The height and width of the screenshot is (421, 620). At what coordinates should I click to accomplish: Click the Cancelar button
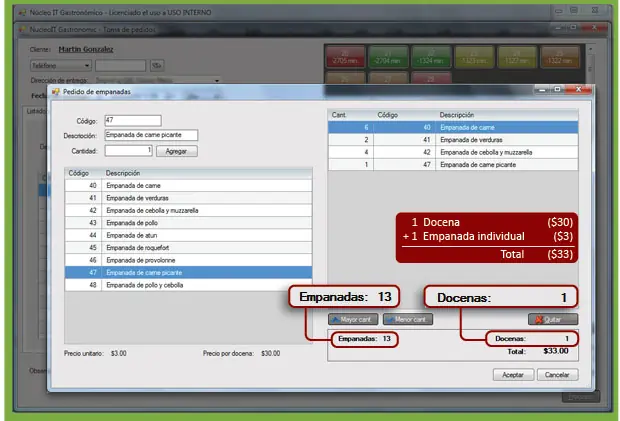[x=558, y=375]
